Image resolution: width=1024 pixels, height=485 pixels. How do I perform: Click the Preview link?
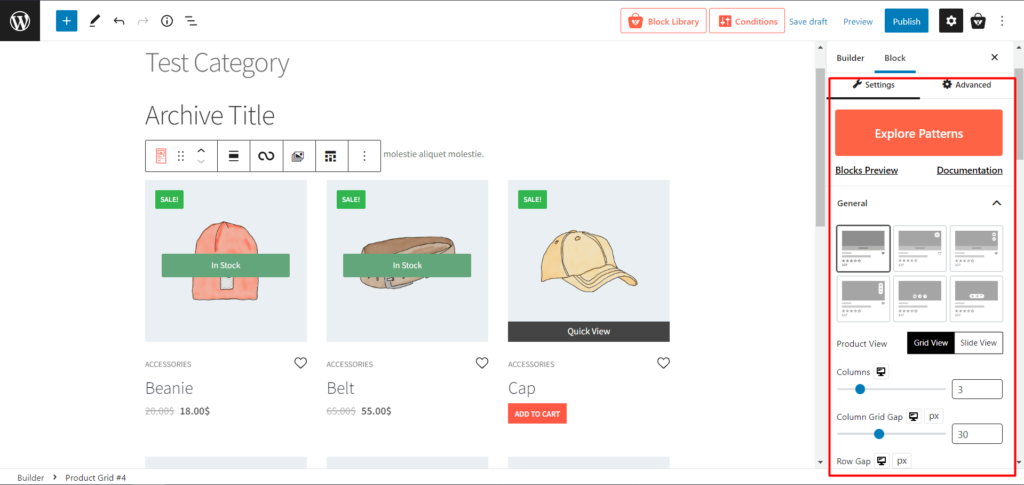tap(857, 22)
